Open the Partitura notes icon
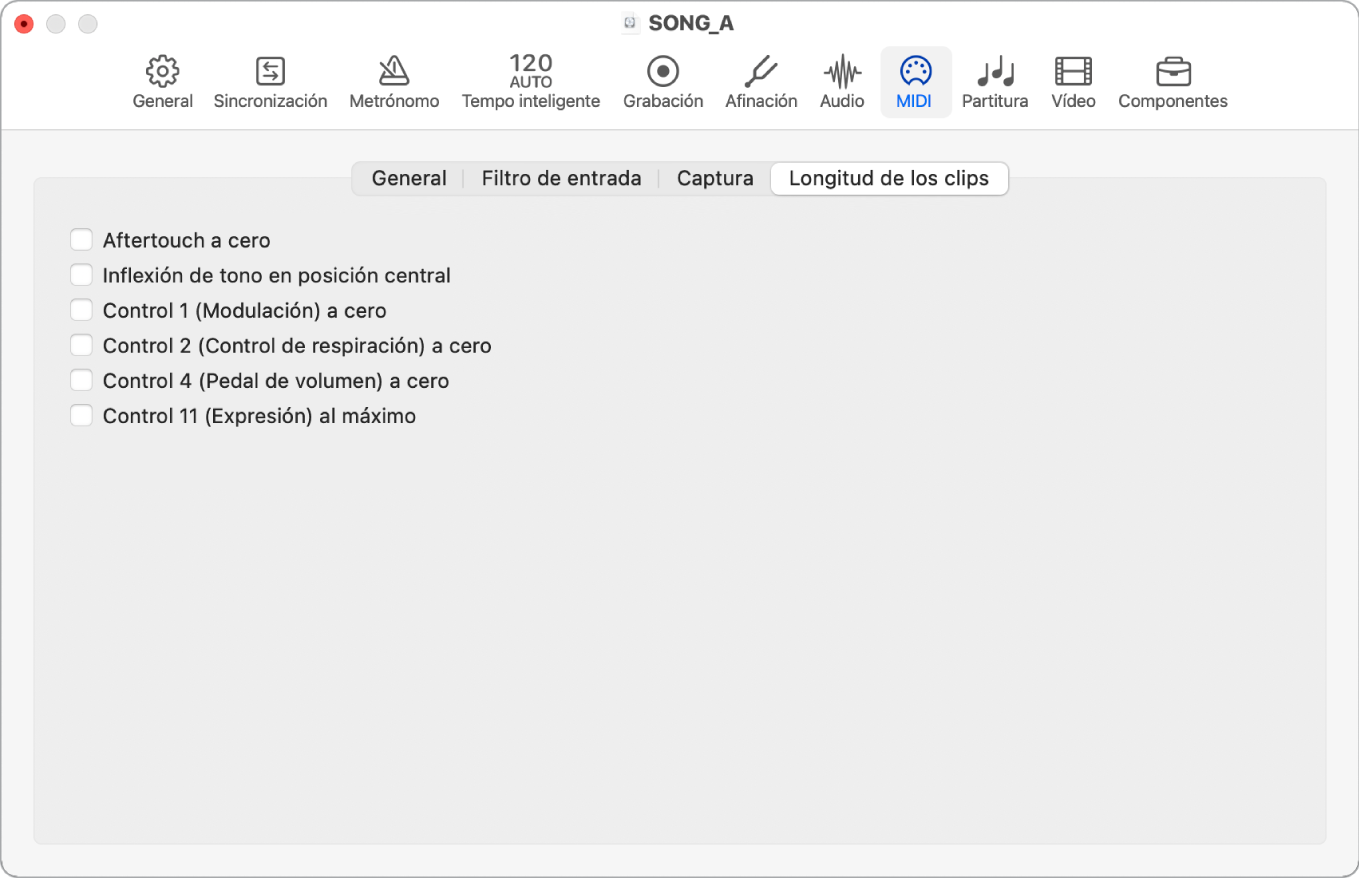Viewport: 1359px width, 878px height. [x=995, y=80]
